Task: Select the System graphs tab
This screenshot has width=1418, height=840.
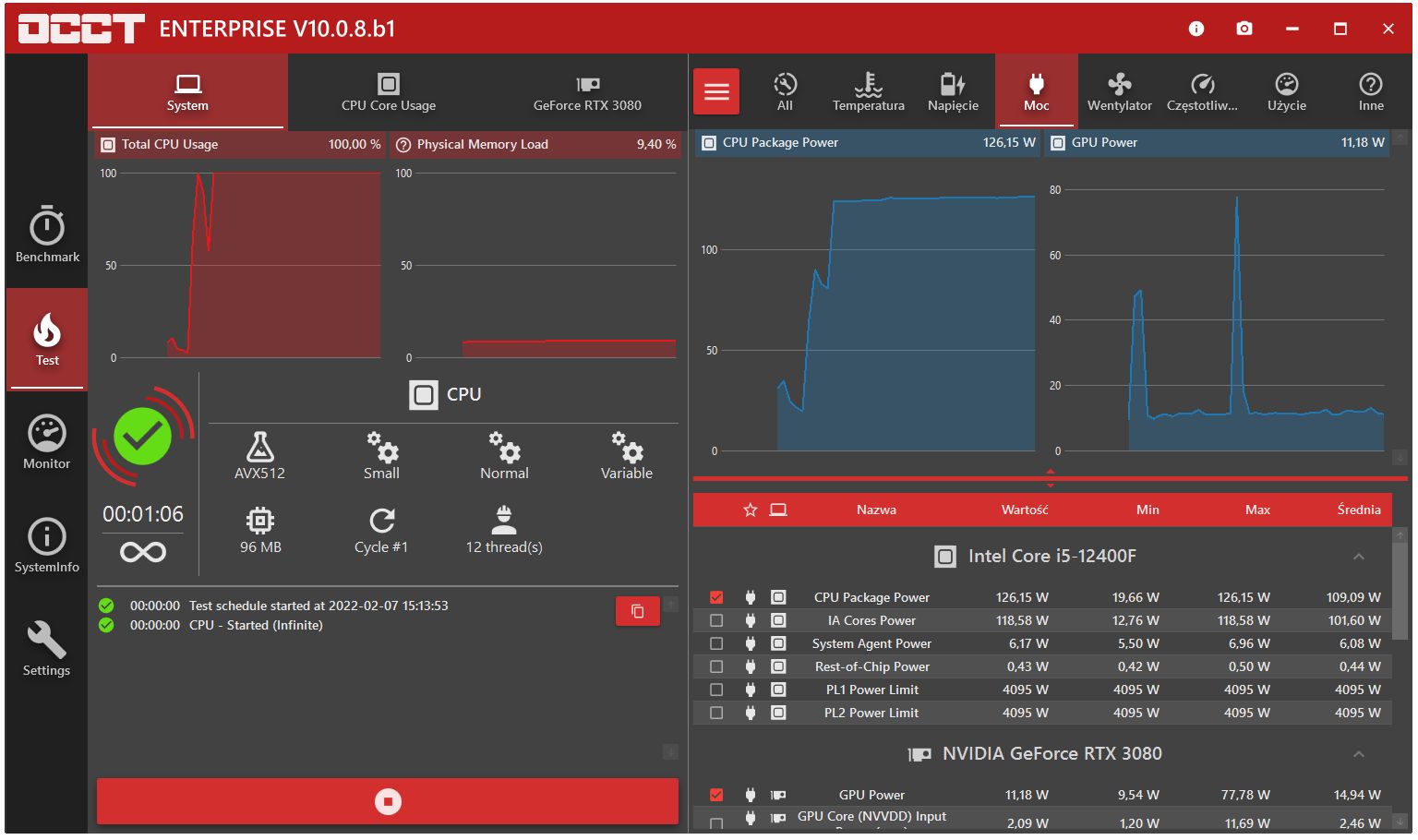Action: [x=187, y=91]
